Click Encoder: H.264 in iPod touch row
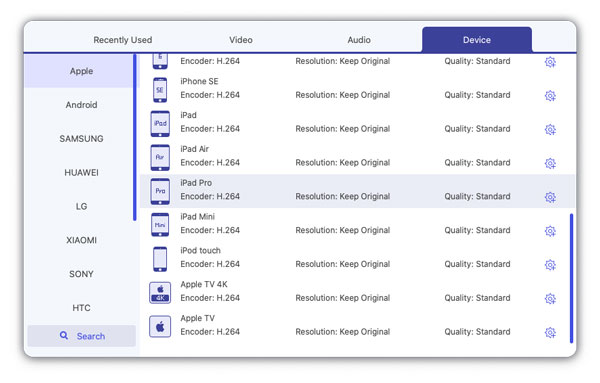The image size is (600, 383). click(210, 264)
